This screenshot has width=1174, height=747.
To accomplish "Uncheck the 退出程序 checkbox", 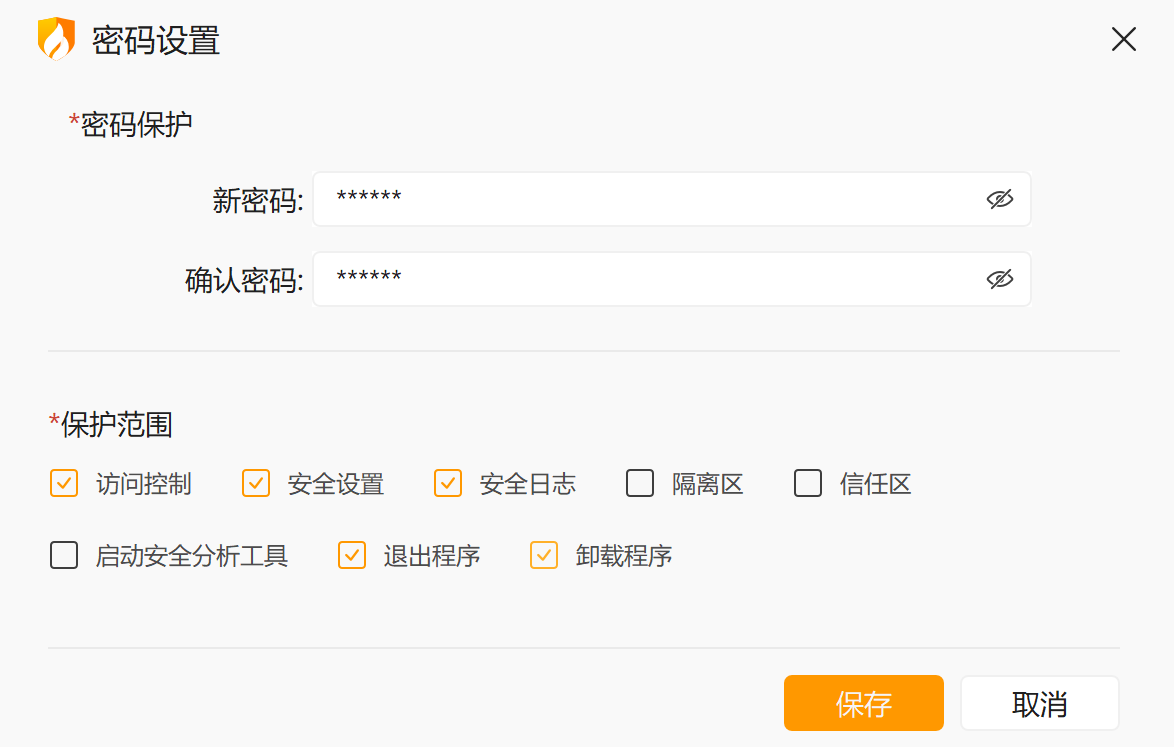I will (x=352, y=555).
